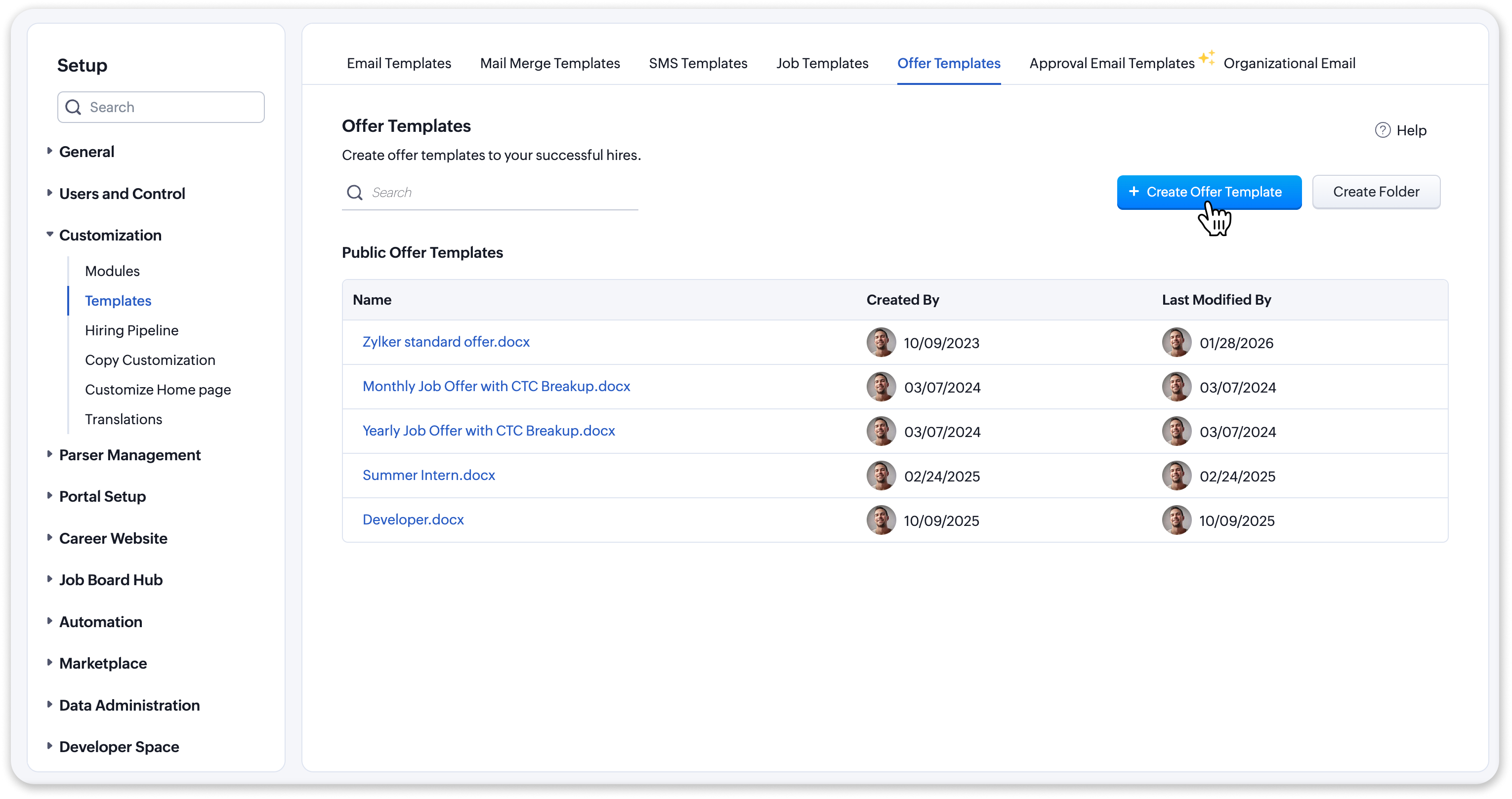Click Create Offer Template button
This screenshot has width=1512, height=799.
click(1209, 193)
